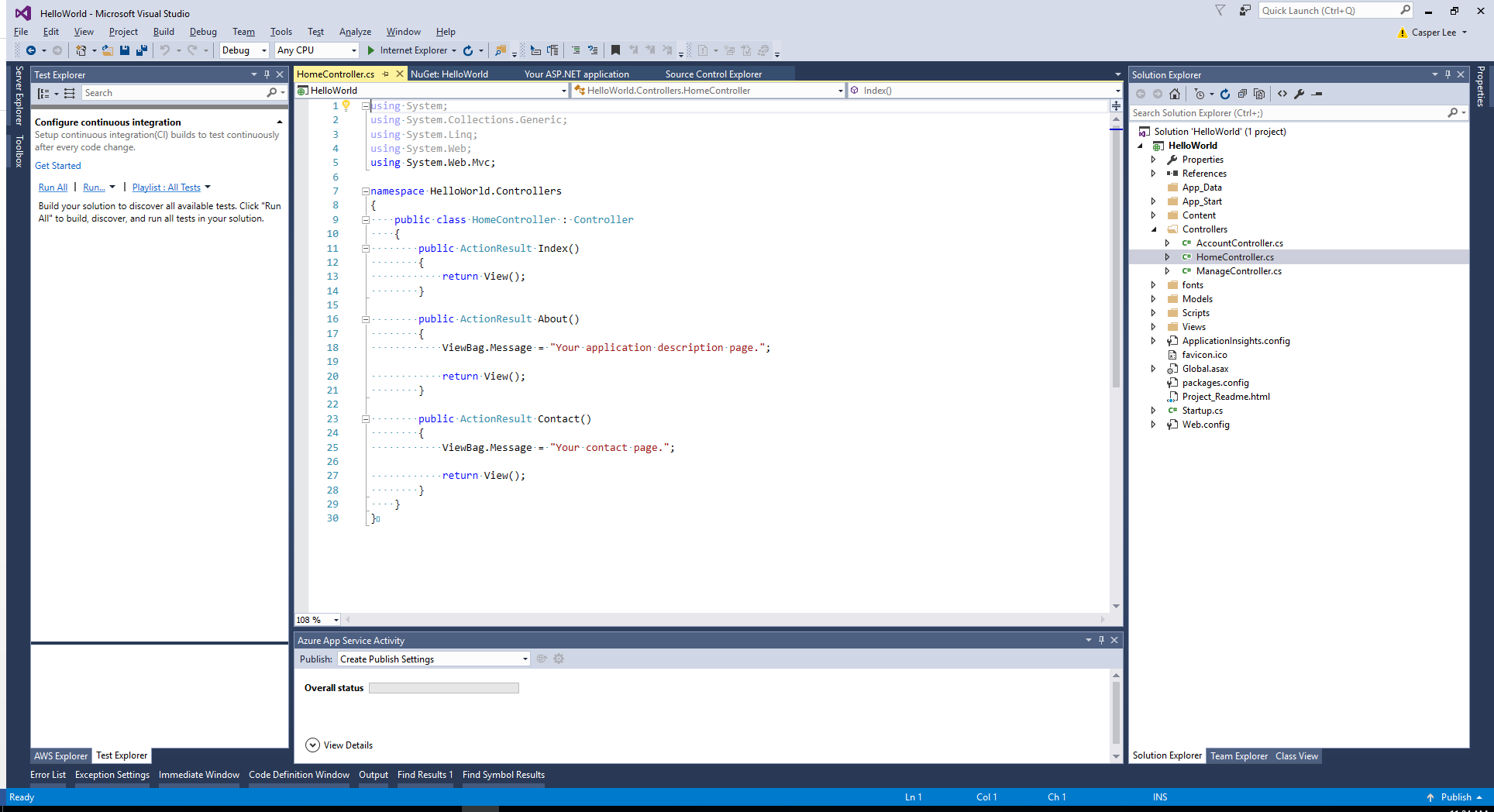Click the Home icon in Solution Explorer

point(1175,94)
